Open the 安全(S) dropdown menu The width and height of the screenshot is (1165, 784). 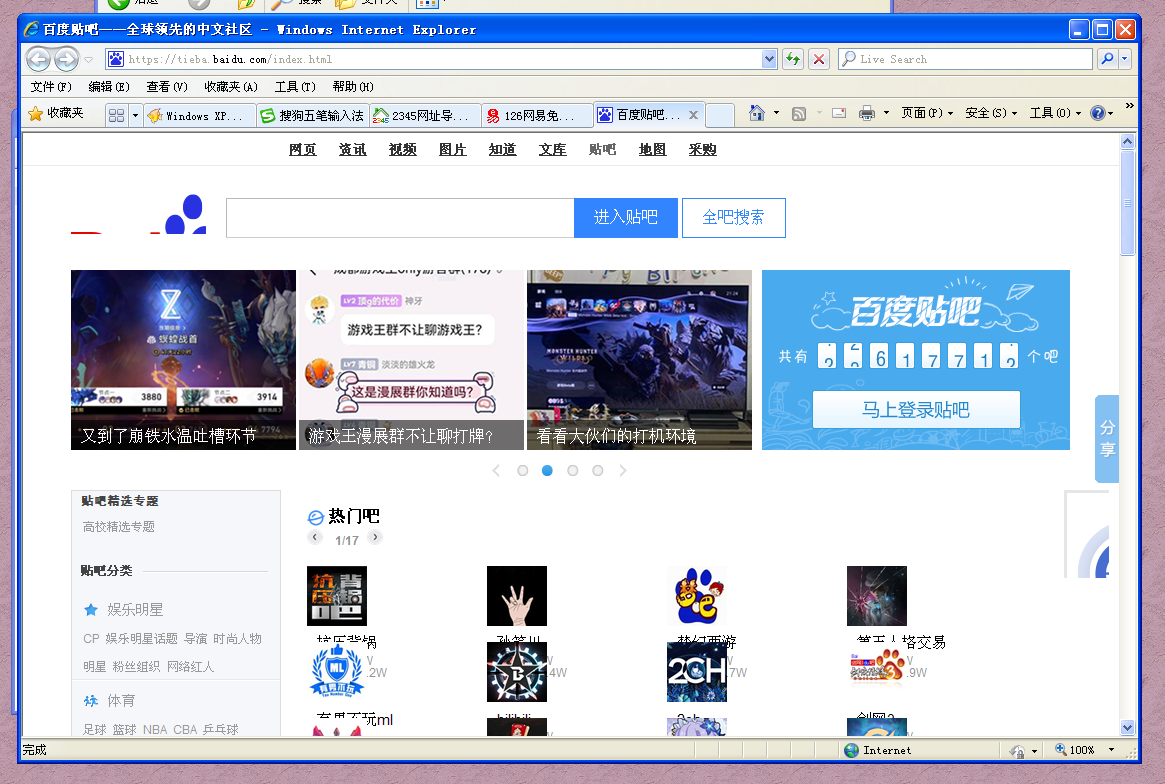(990, 113)
